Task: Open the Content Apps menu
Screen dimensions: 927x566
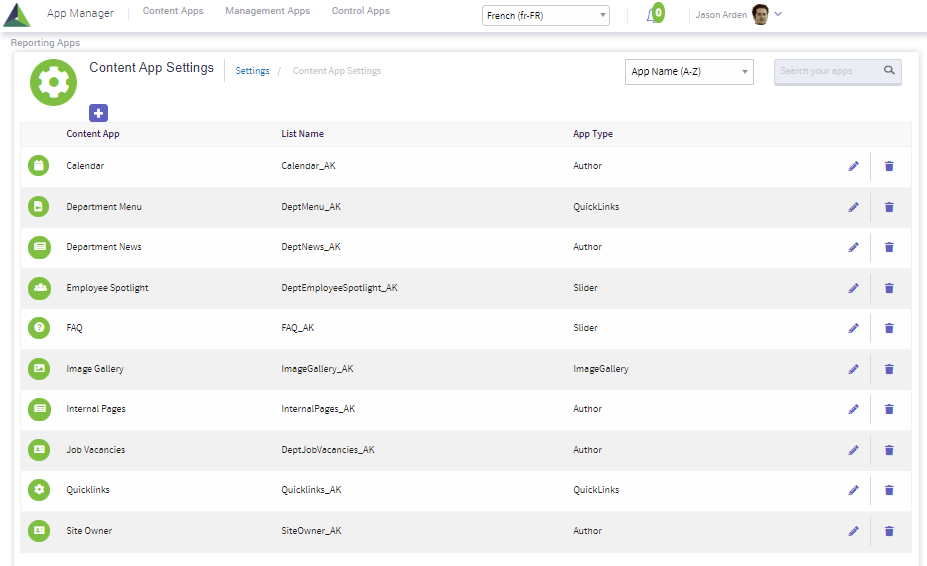Action: [x=173, y=11]
